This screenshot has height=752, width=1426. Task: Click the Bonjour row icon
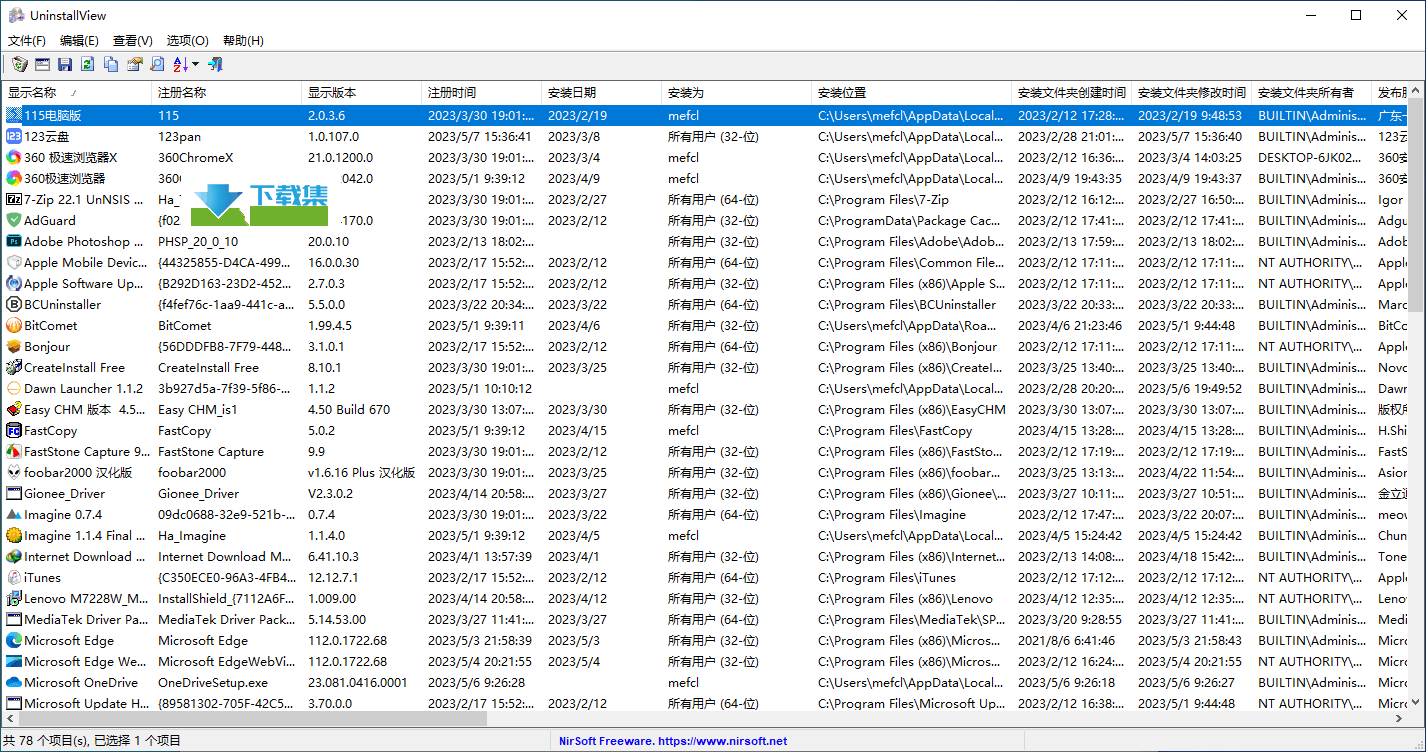click(14, 346)
